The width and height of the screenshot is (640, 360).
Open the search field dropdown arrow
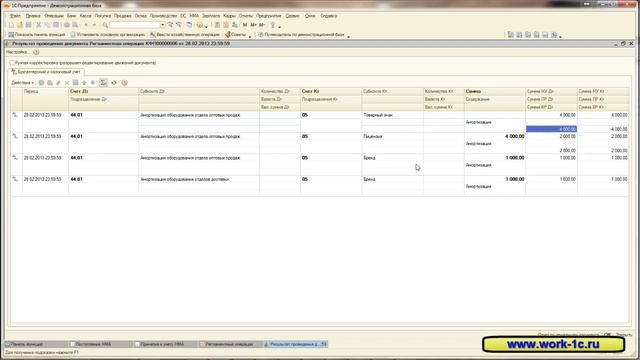pos(162,25)
